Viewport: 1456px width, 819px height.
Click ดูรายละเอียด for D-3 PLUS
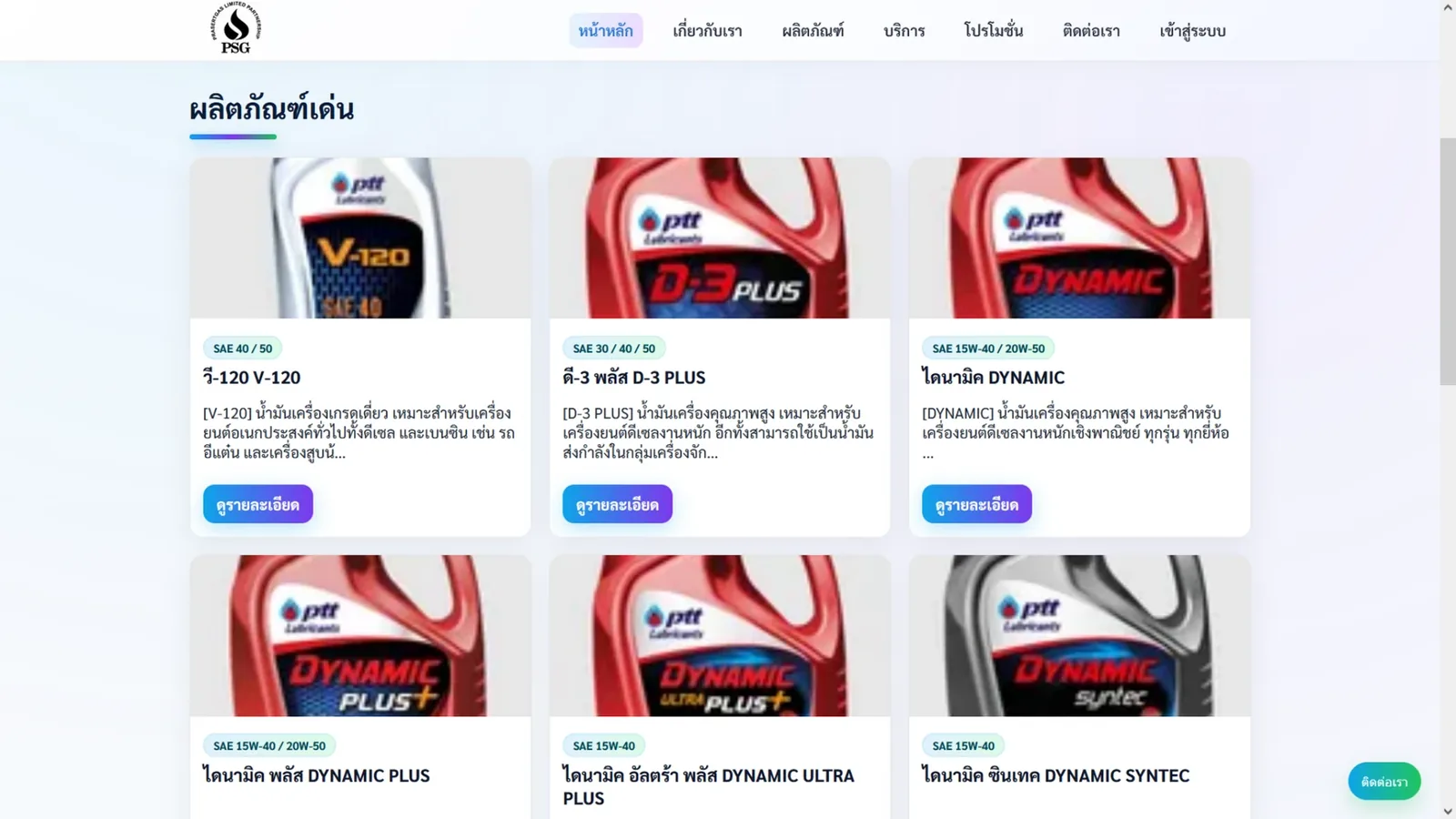coord(617,504)
